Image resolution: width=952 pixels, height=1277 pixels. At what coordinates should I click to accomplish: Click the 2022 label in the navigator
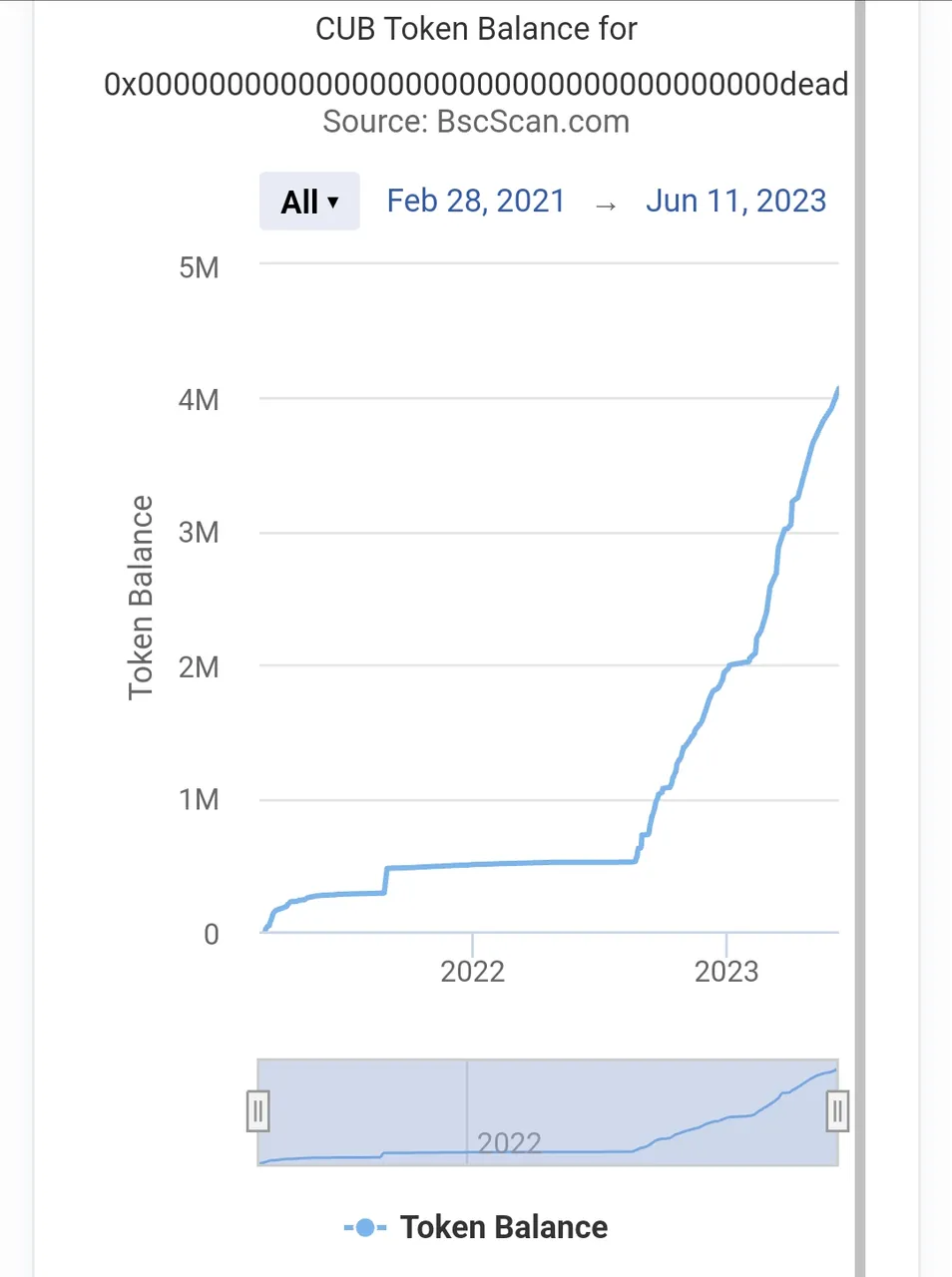(x=509, y=1143)
